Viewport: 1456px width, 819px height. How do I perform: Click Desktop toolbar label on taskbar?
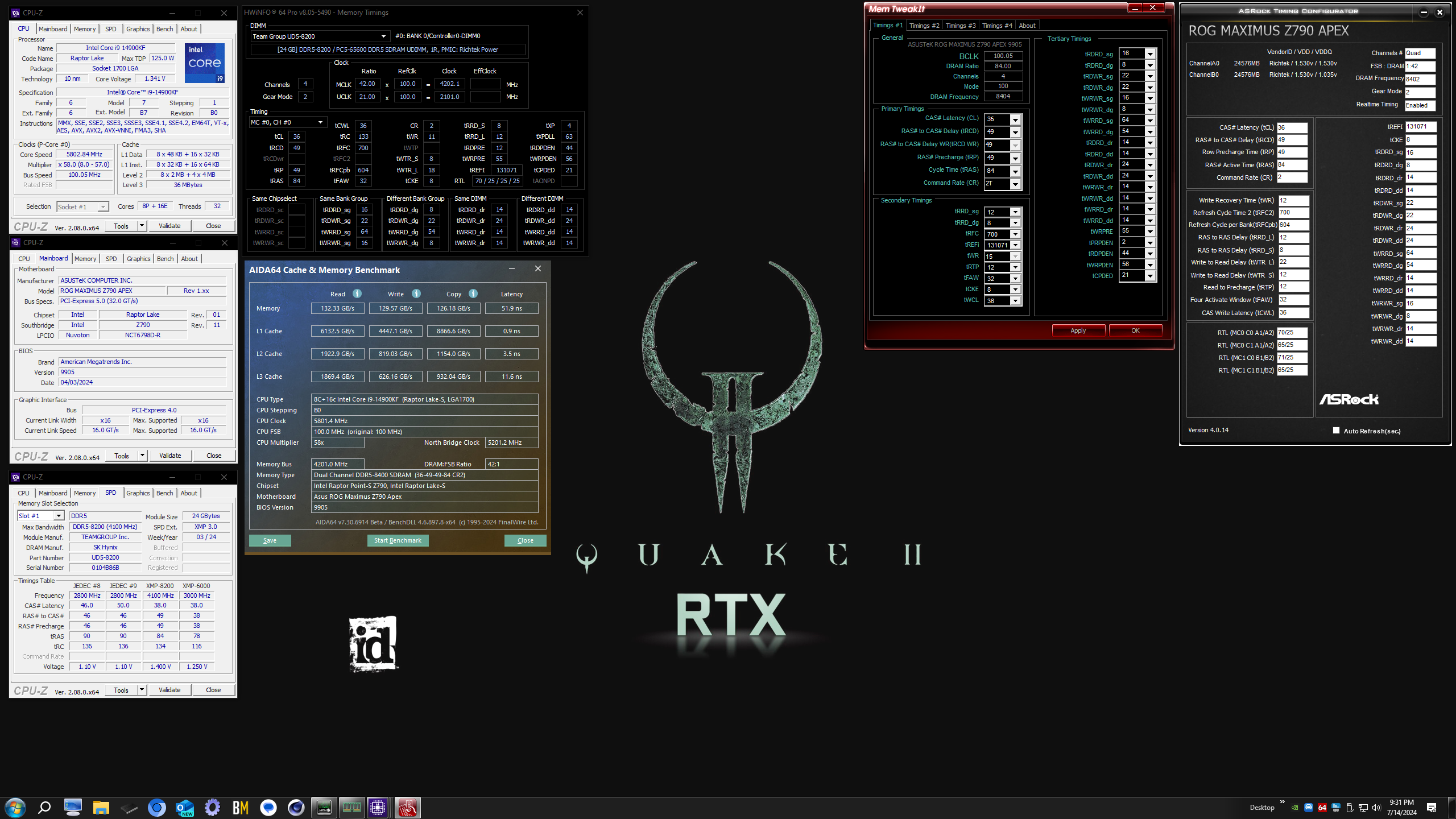1261,808
